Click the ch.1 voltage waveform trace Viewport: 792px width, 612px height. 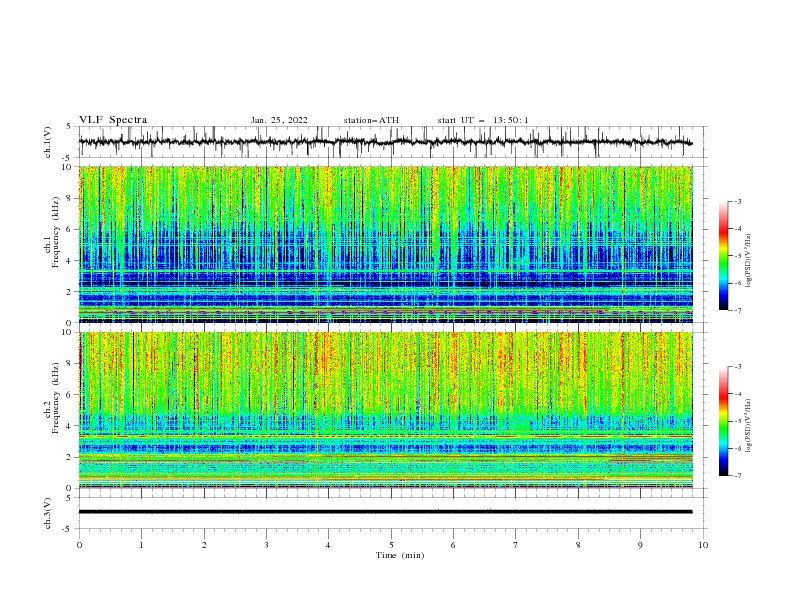tap(385, 142)
